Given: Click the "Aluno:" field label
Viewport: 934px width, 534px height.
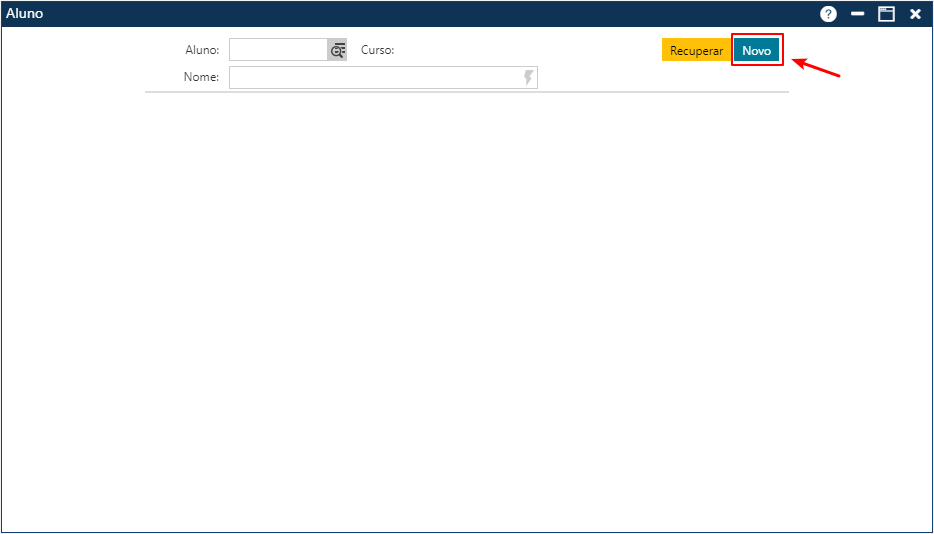Looking at the screenshot, I should [x=202, y=50].
